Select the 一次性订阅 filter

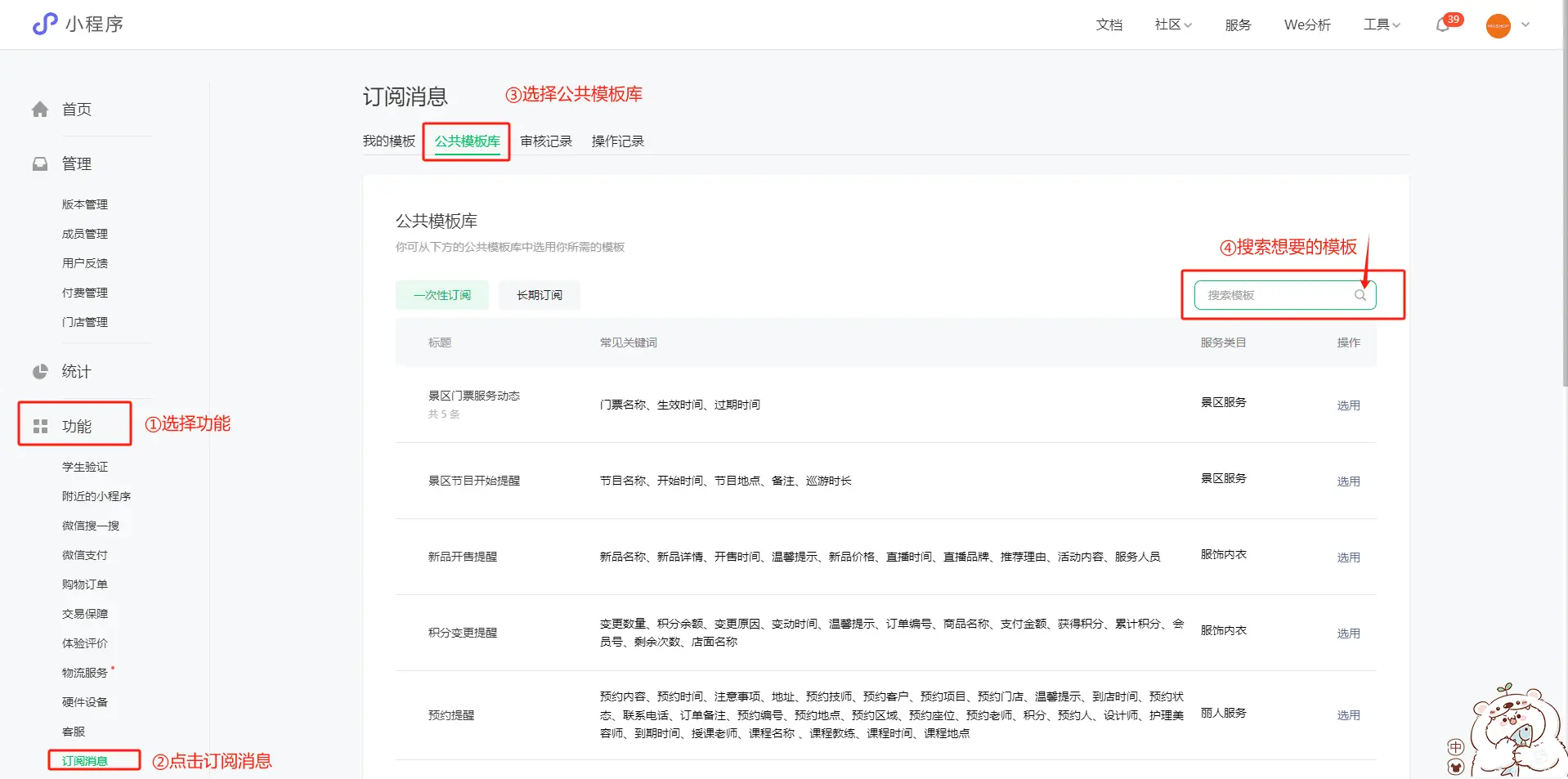[441, 295]
